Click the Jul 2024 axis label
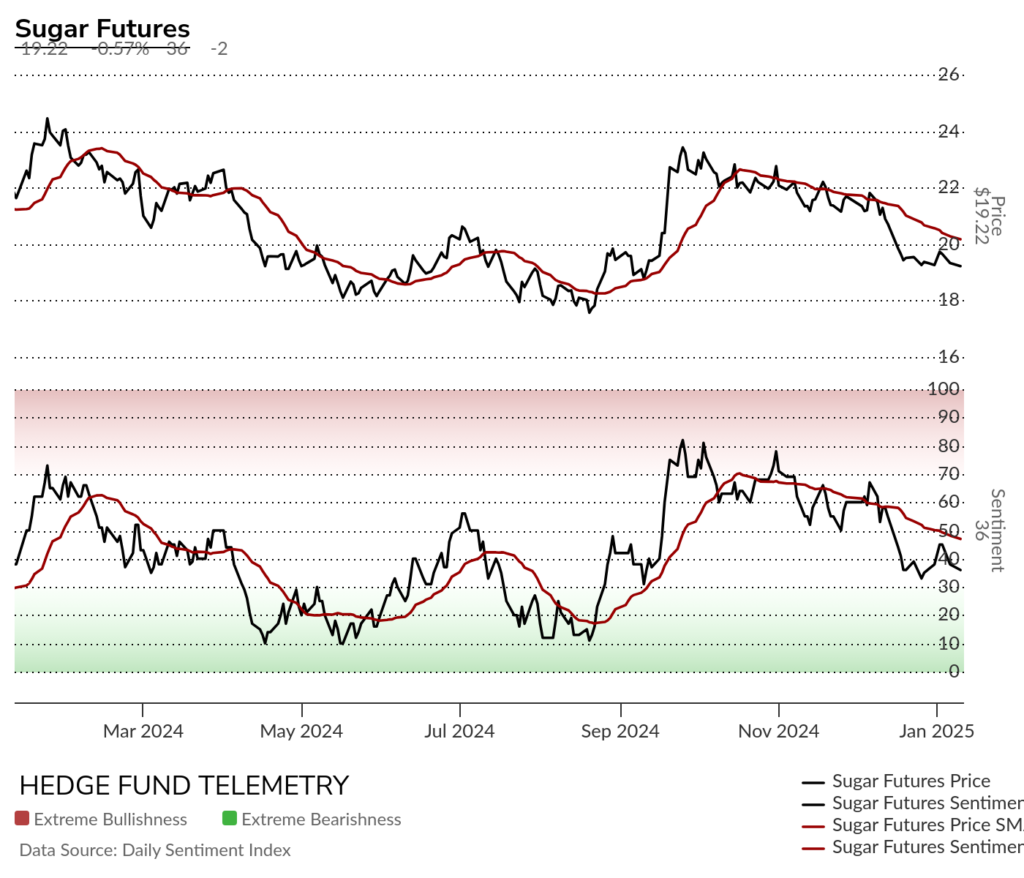Viewport: 1024px width, 878px height. pos(459,731)
